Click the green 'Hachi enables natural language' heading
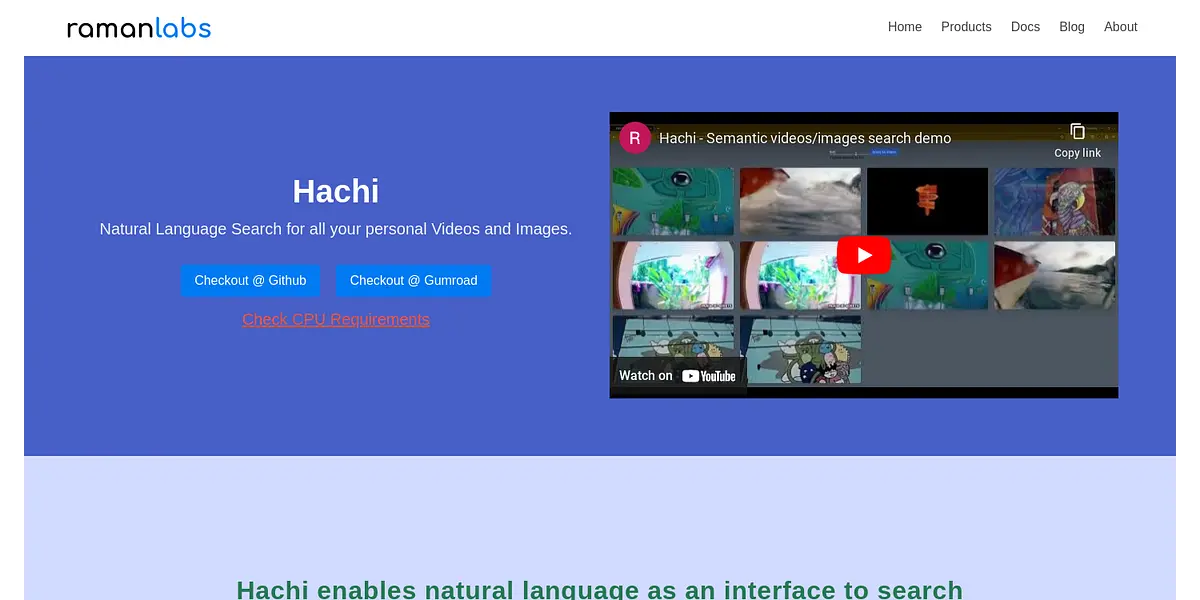 point(599,589)
